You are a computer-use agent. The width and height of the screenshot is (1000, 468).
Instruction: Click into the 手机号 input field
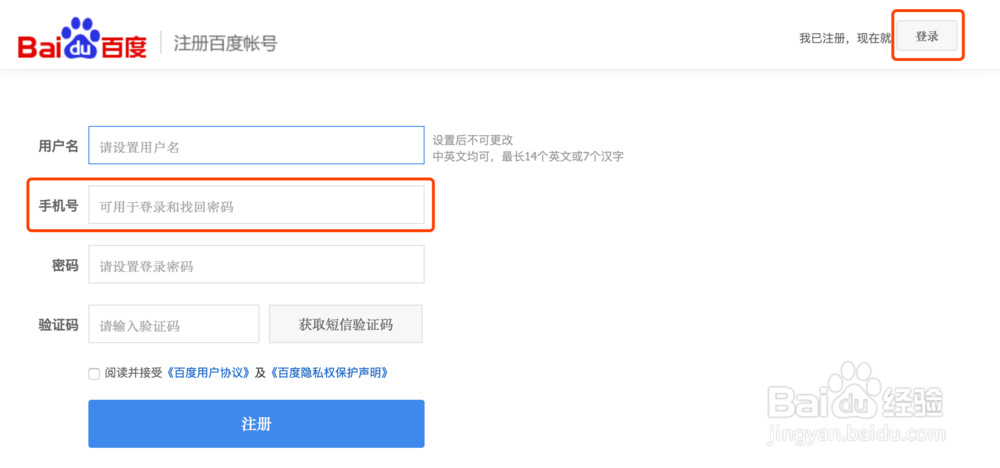click(x=256, y=206)
